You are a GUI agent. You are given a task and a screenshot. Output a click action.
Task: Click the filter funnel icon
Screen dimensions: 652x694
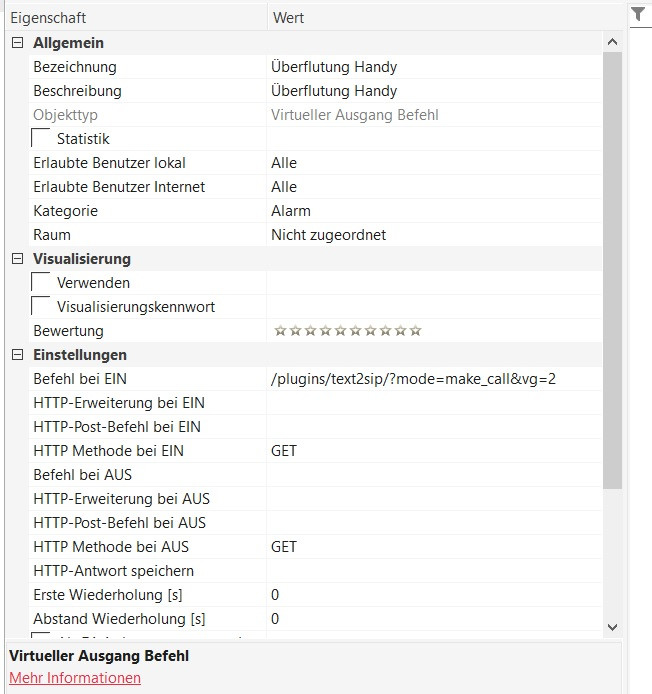(x=640, y=14)
